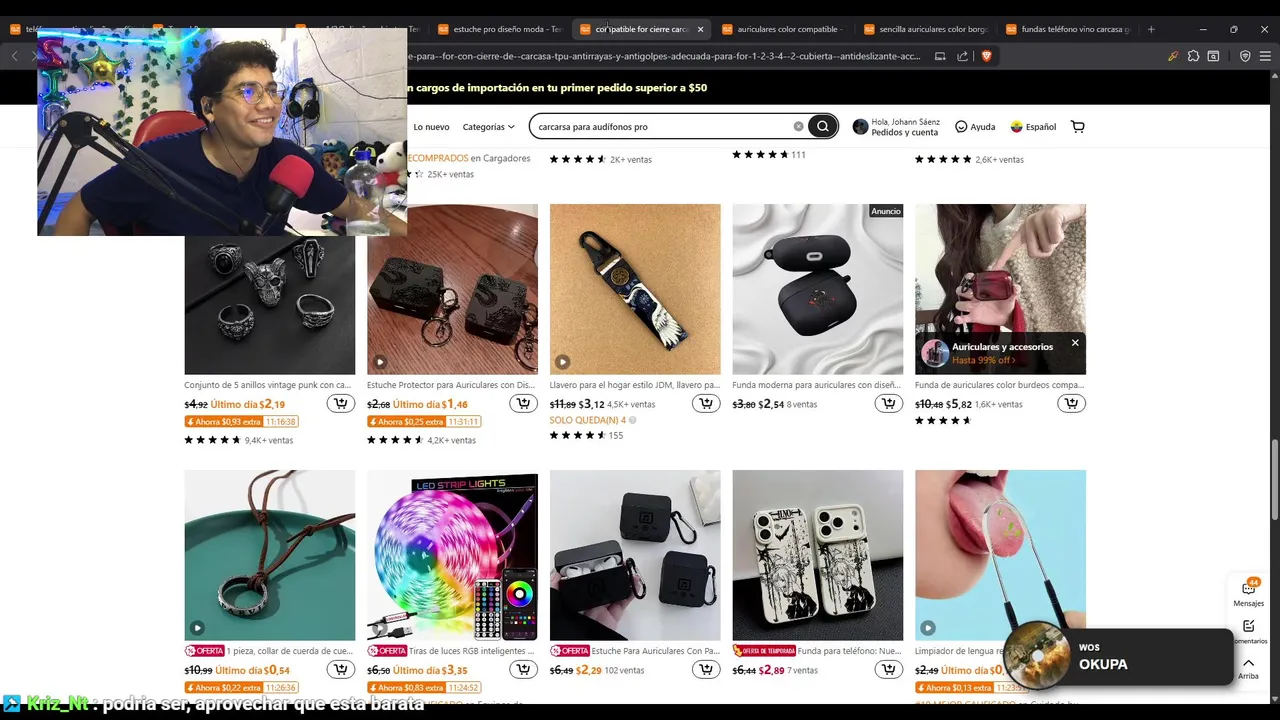
Task: Click the search input field
Action: pyautogui.click(x=662, y=126)
